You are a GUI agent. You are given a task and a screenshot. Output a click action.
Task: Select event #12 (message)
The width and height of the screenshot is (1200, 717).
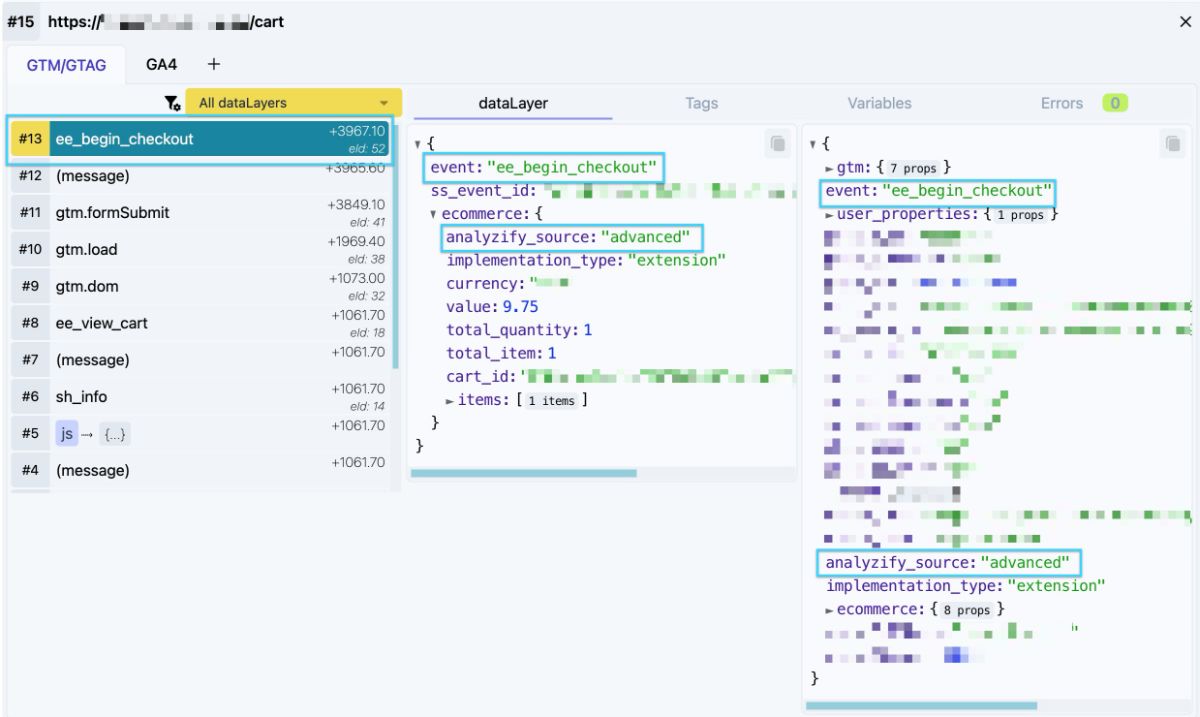200,176
